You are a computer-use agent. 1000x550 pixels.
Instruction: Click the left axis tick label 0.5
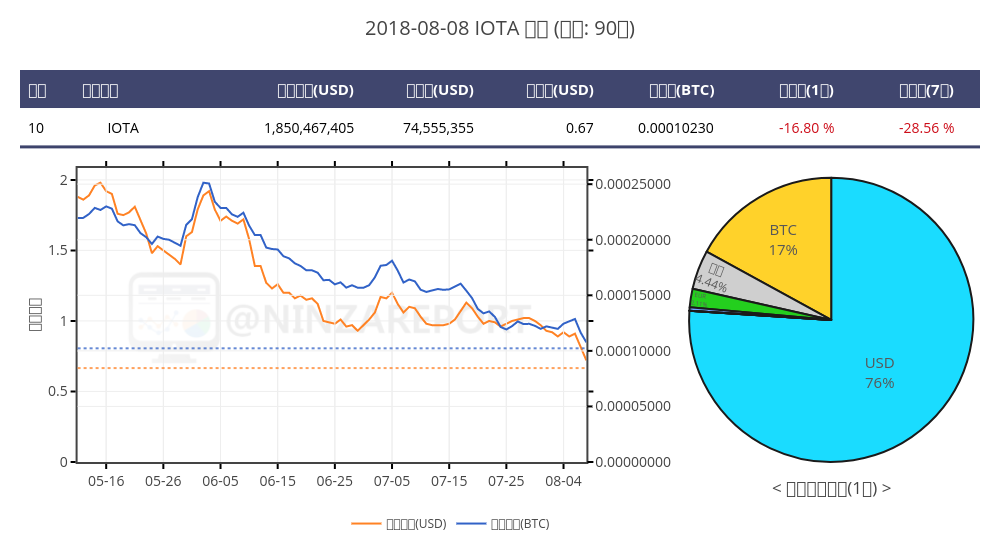(x=57, y=391)
